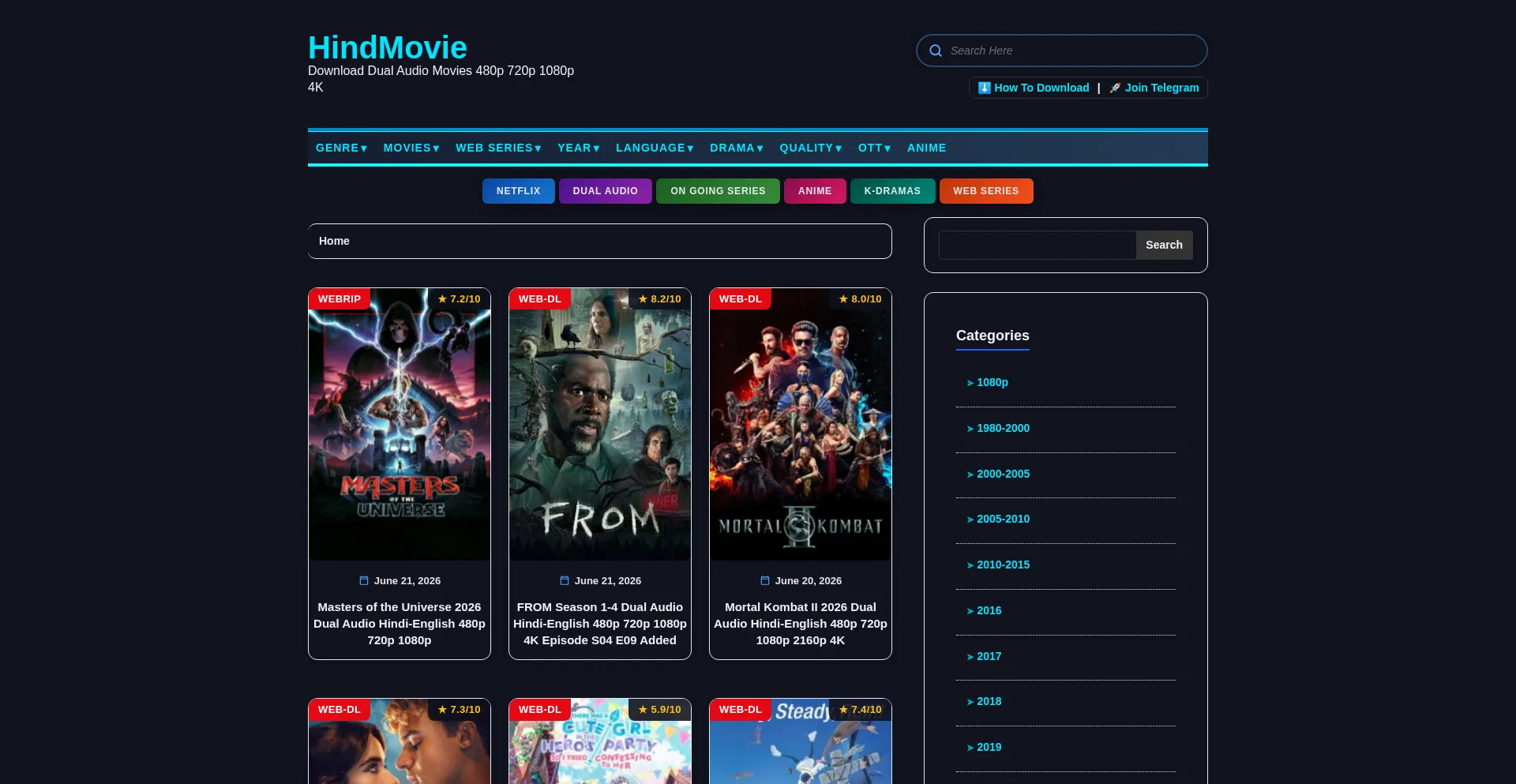Image resolution: width=1516 pixels, height=784 pixels.
Task: Select the blue NETFLIX tag button
Action: (519, 191)
